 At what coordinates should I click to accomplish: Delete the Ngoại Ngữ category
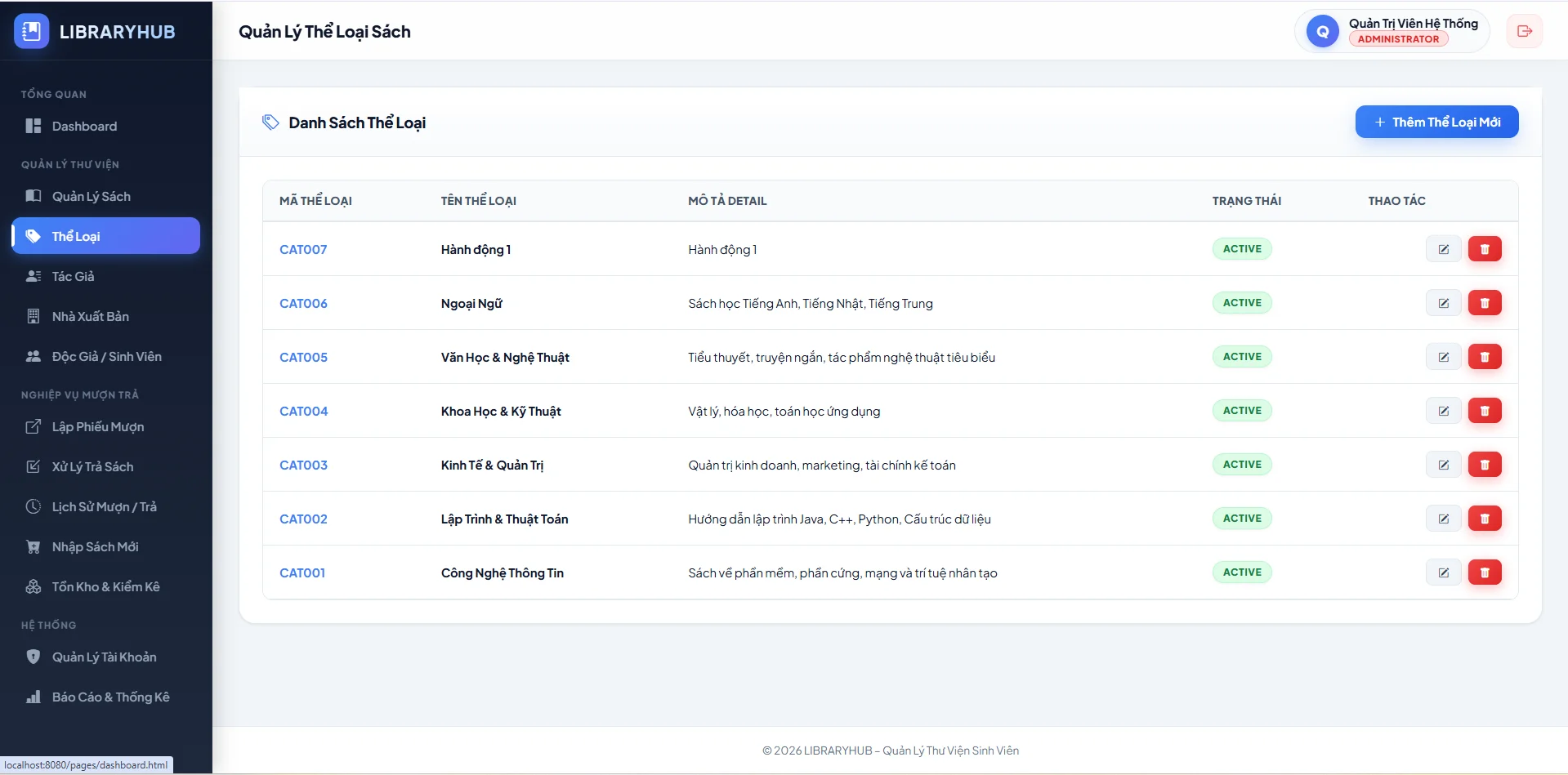point(1485,303)
